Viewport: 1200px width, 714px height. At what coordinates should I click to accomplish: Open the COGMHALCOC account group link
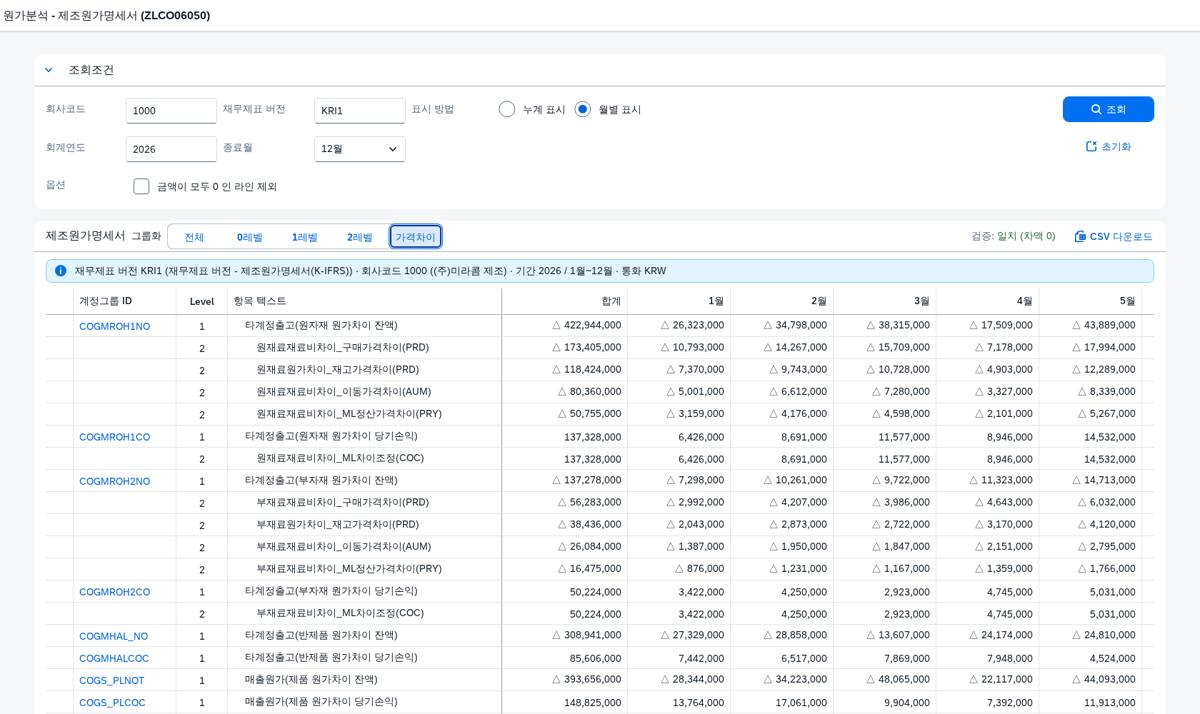click(x=114, y=658)
